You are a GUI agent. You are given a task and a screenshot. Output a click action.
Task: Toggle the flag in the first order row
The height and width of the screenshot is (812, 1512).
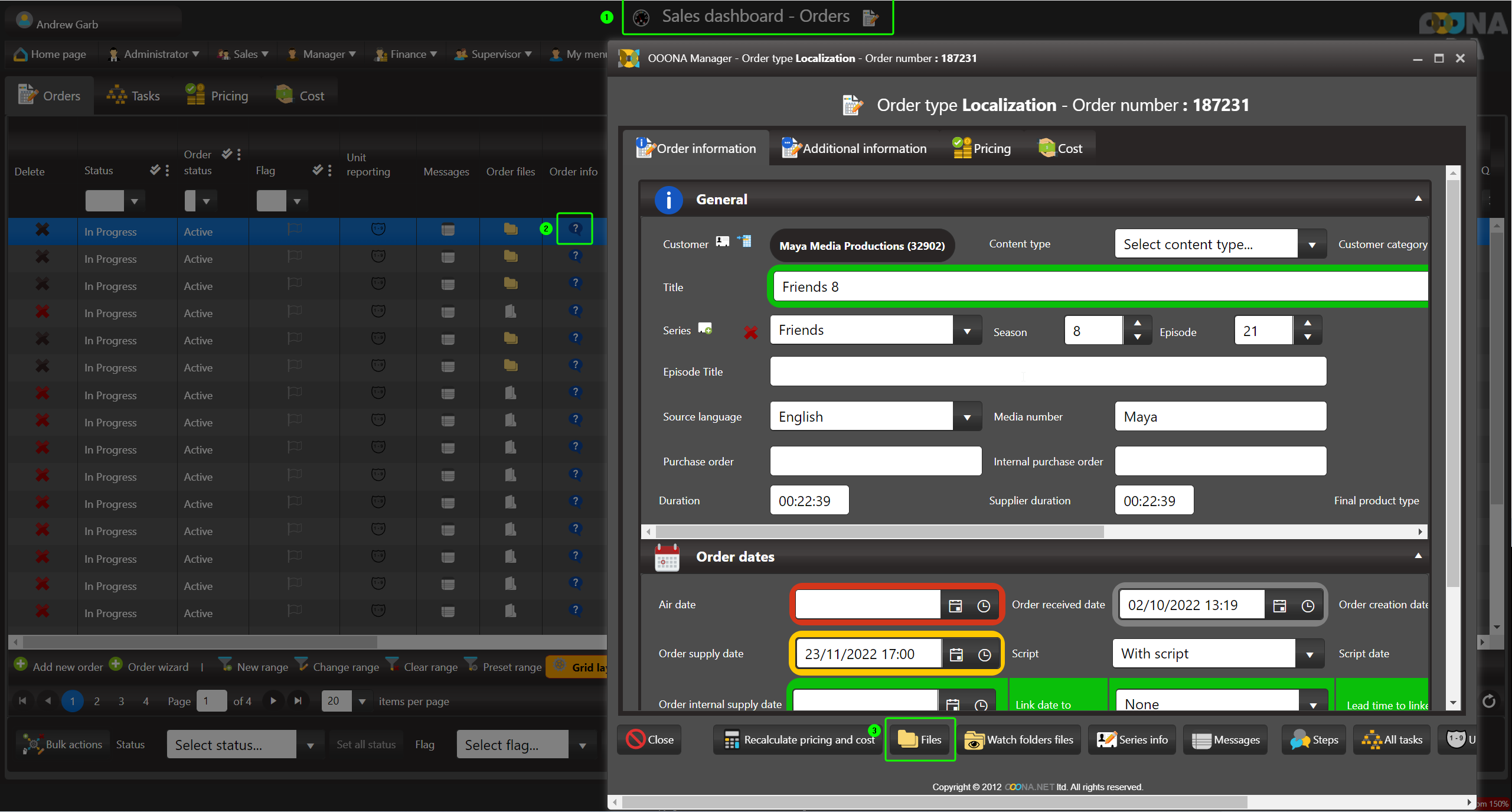(294, 229)
